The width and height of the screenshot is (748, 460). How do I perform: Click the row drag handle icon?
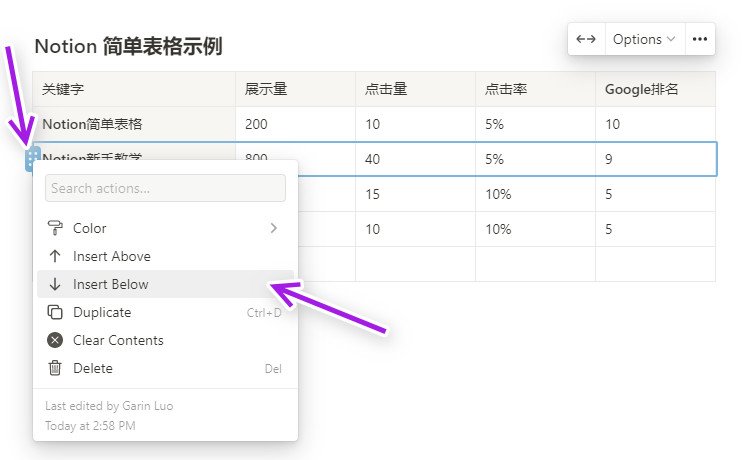point(31,159)
